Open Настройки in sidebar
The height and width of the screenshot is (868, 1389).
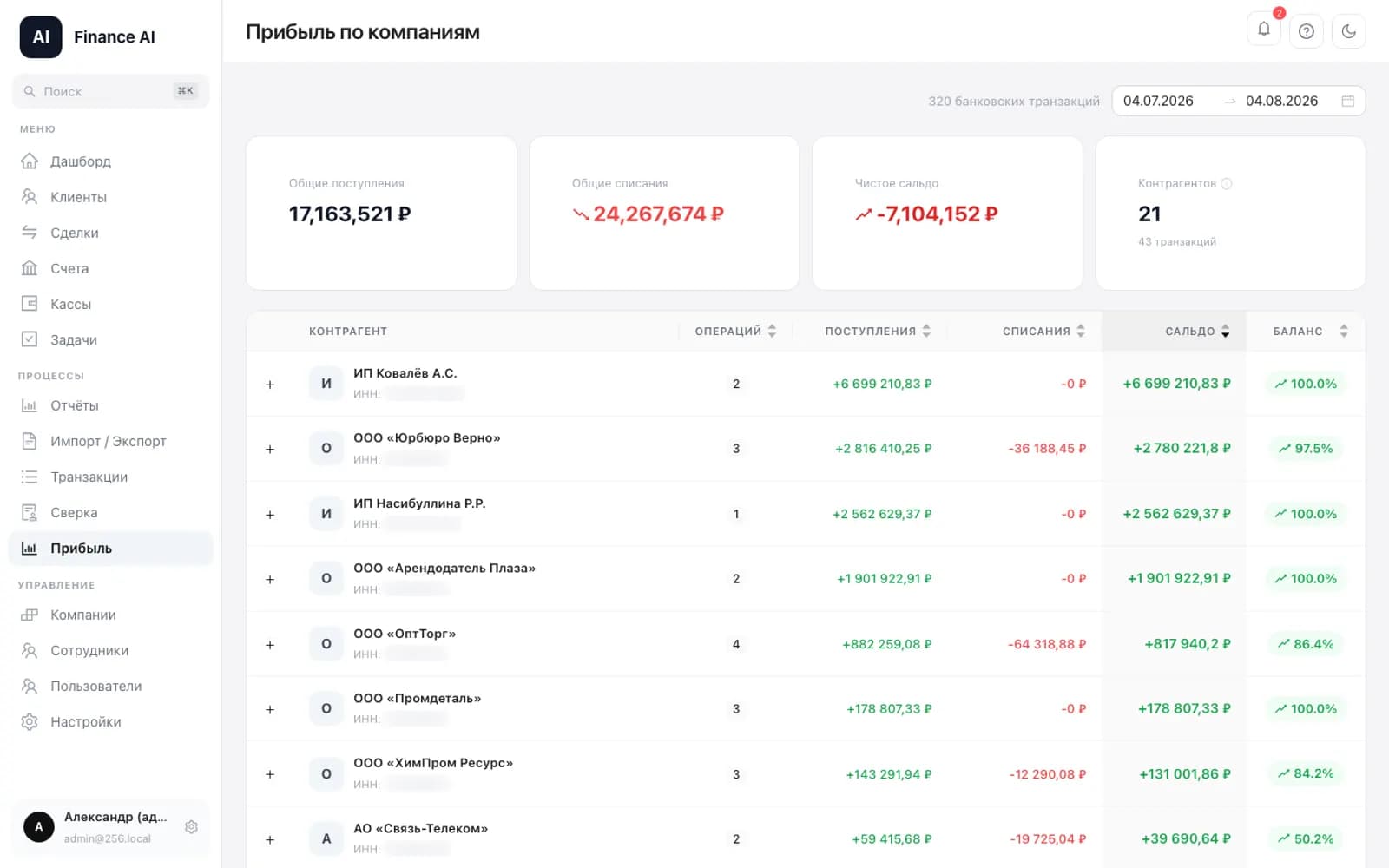111,721
